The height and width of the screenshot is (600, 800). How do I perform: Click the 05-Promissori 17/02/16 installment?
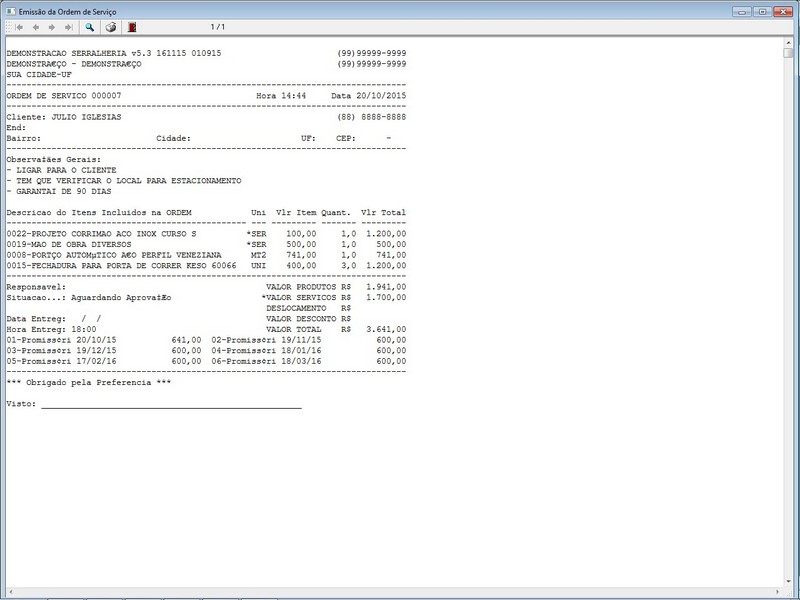tap(104, 361)
